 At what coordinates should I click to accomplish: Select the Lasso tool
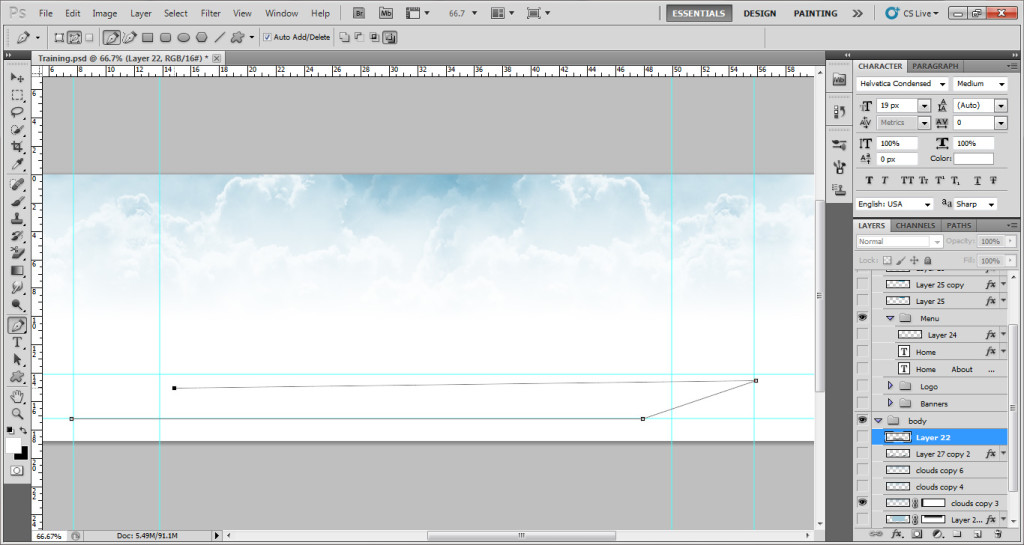click(x=17, y=112)
